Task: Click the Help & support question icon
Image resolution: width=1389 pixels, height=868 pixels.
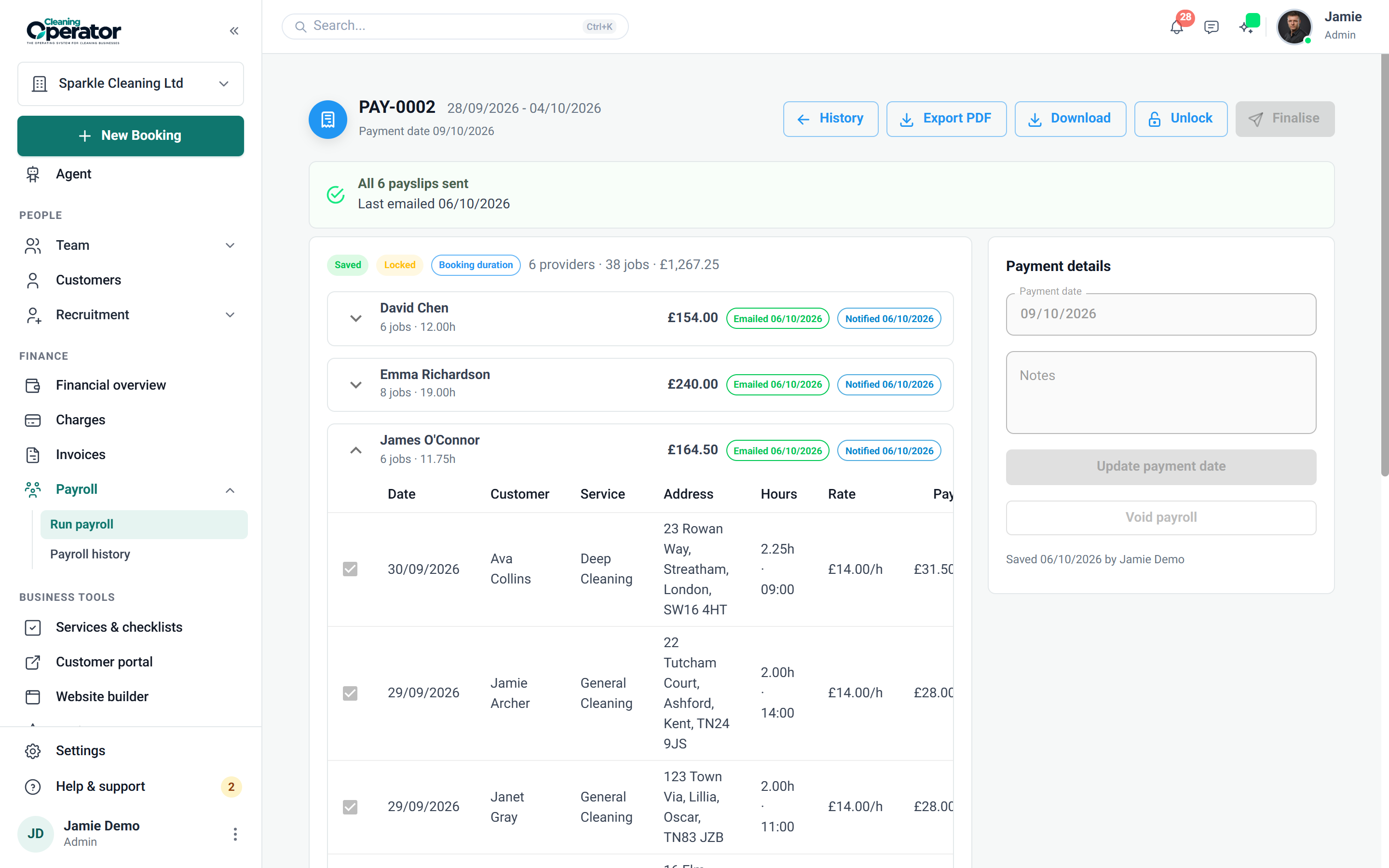Action: point(33,787)
